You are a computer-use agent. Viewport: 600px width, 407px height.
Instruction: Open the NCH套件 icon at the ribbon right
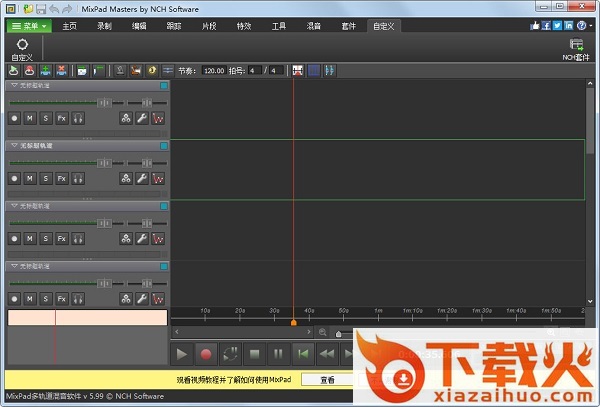pos(576,49)
